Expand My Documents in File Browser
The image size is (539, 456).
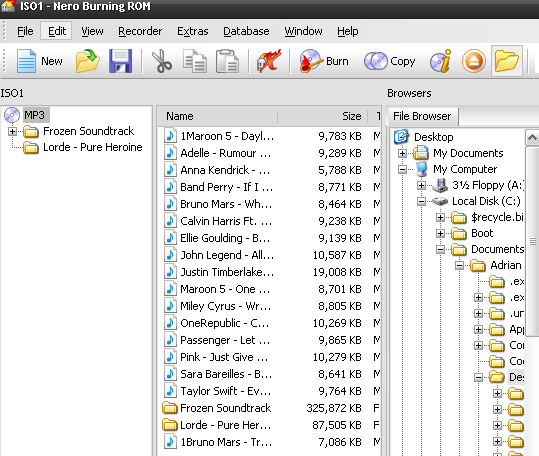[403, 153]
